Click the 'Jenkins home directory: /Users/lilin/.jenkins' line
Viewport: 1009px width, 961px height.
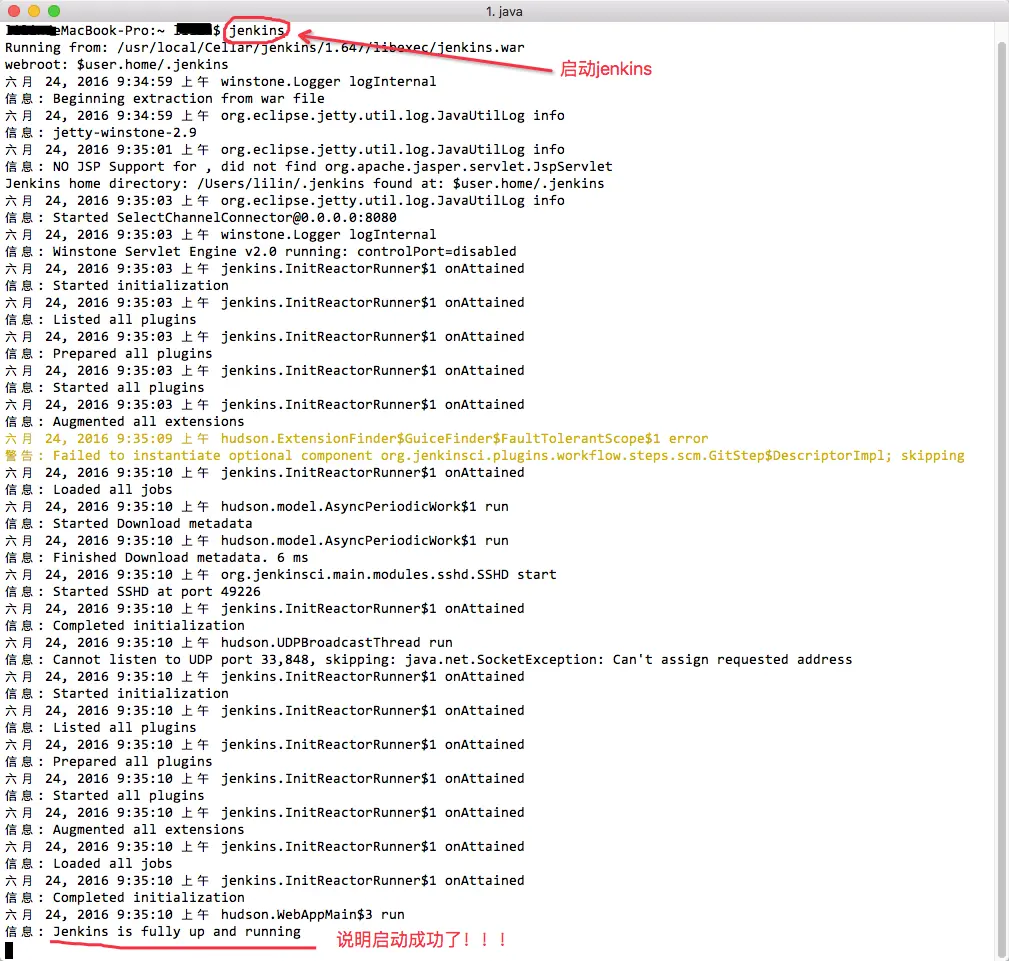(x=305, y=183)
